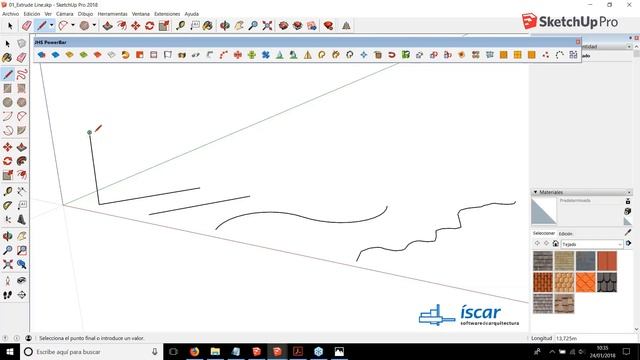This screenshot has width=640, height=360.
Task: Click the last grid icon in JHS PowerBar
Action: coord(573,55)
